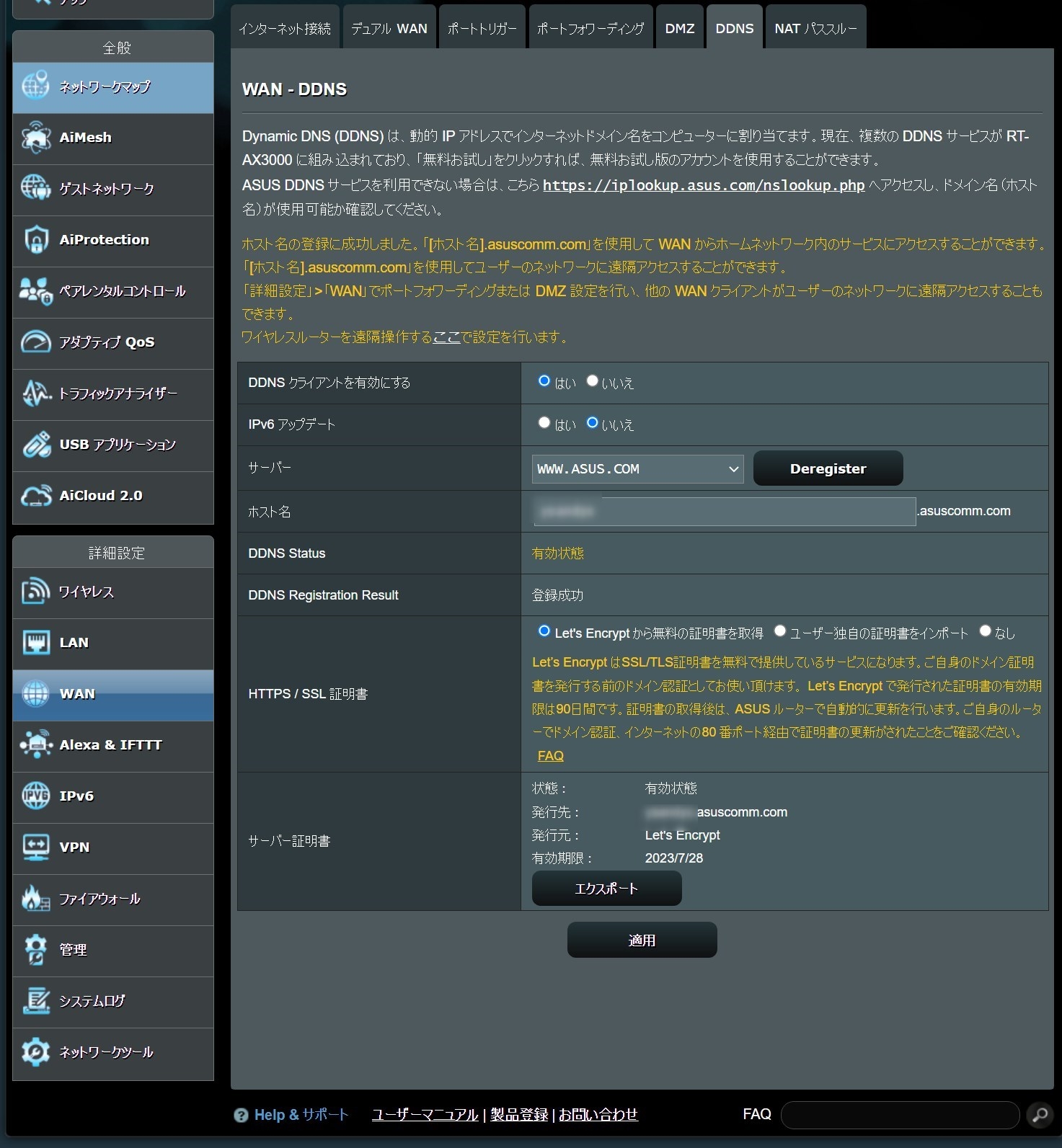Choose import your own certificate option

point(779,631)
